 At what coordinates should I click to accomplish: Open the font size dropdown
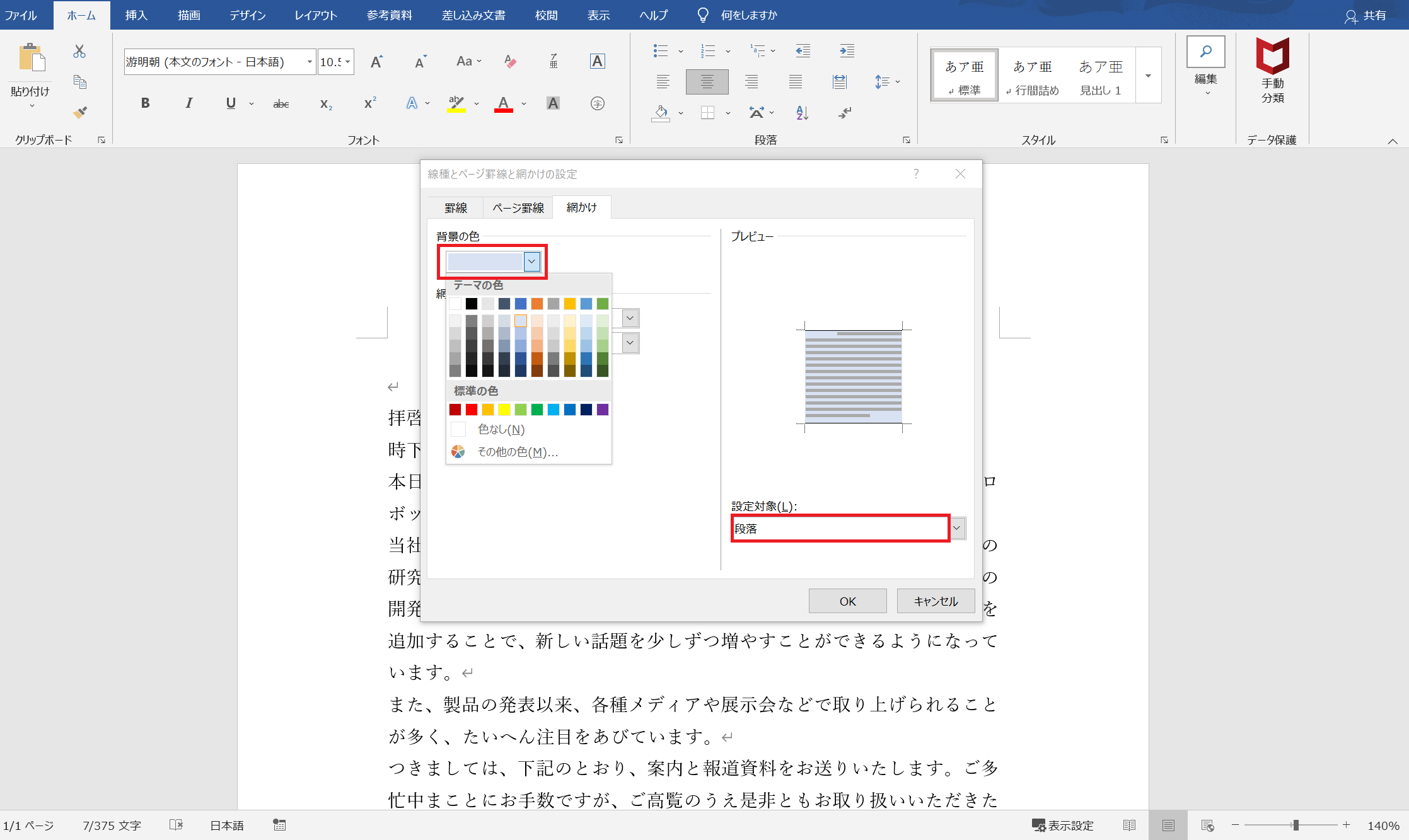pyautogui.click(x=347, y=62)
